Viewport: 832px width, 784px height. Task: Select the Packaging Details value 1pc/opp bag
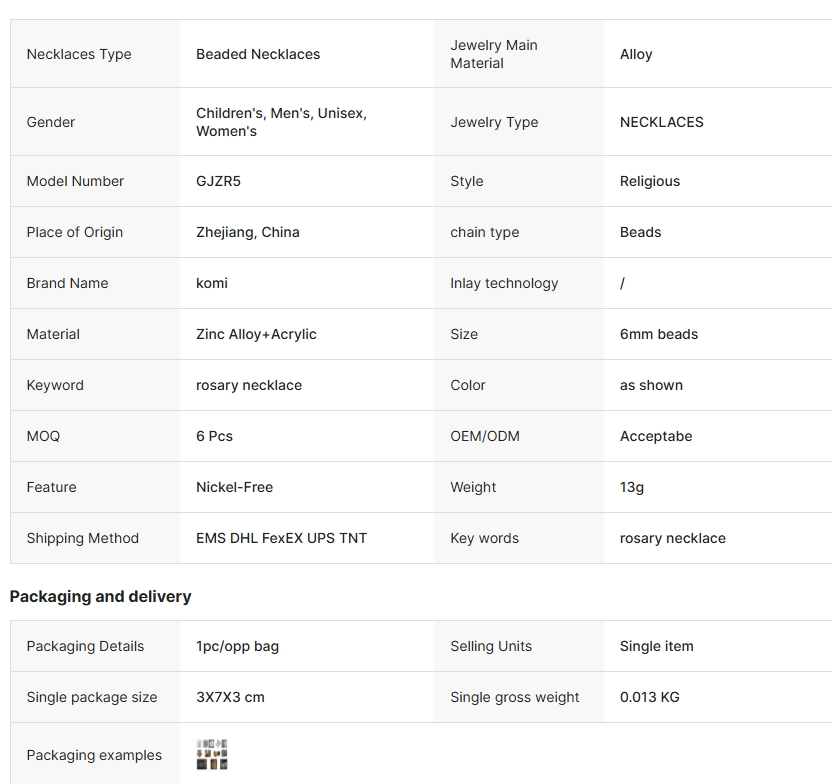point(237,646)
